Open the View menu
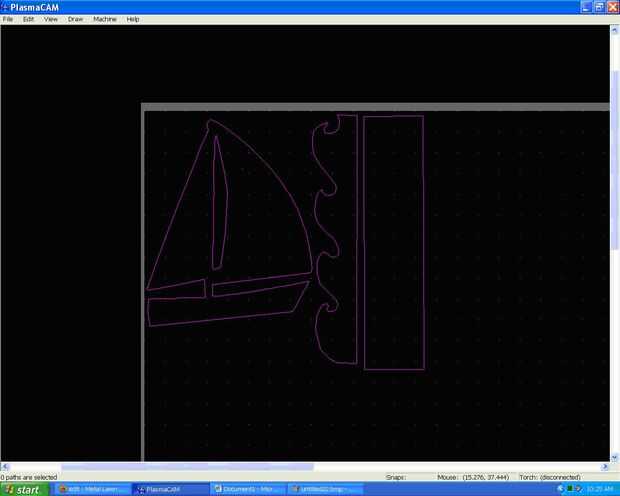The image size is (620, 496). 51,19
